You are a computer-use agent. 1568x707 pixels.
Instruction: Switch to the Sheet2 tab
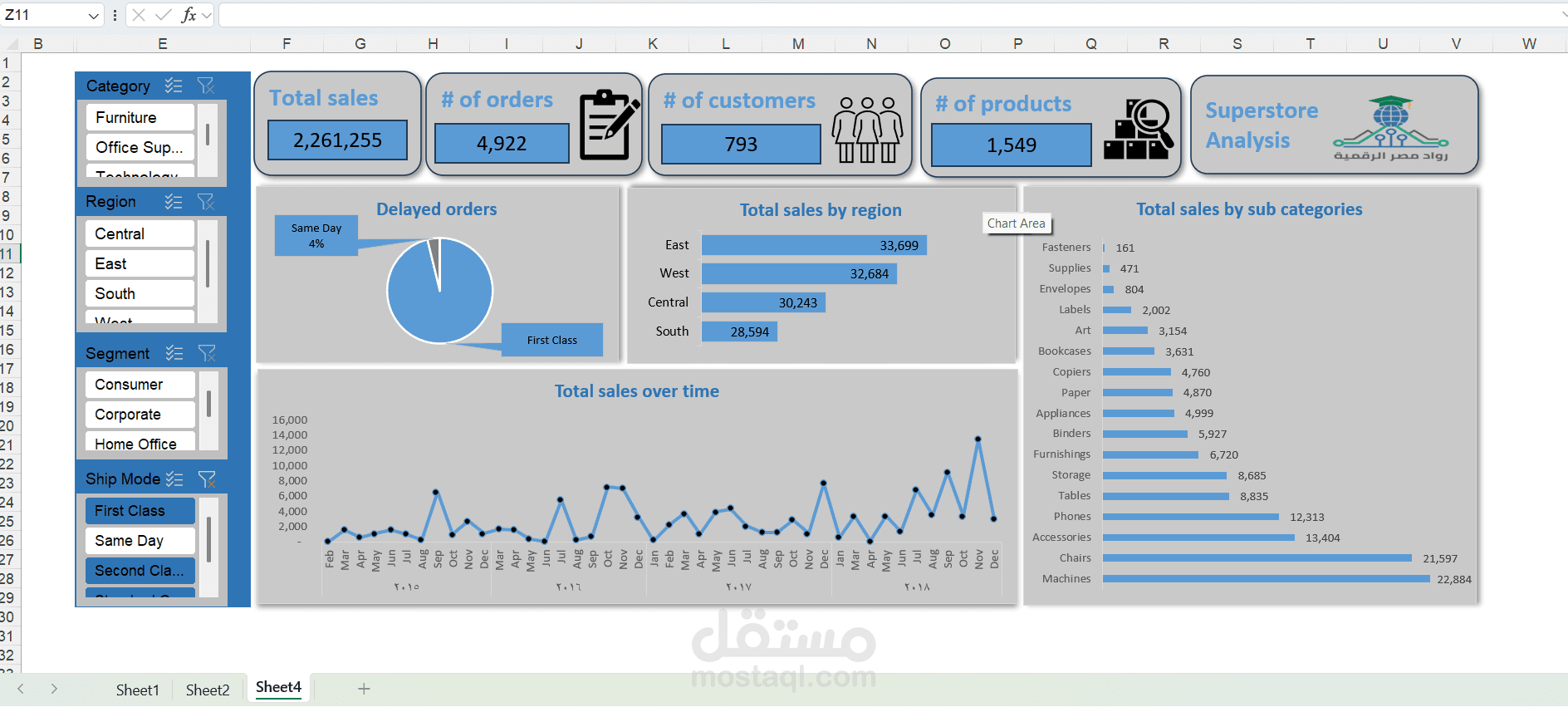208,690
